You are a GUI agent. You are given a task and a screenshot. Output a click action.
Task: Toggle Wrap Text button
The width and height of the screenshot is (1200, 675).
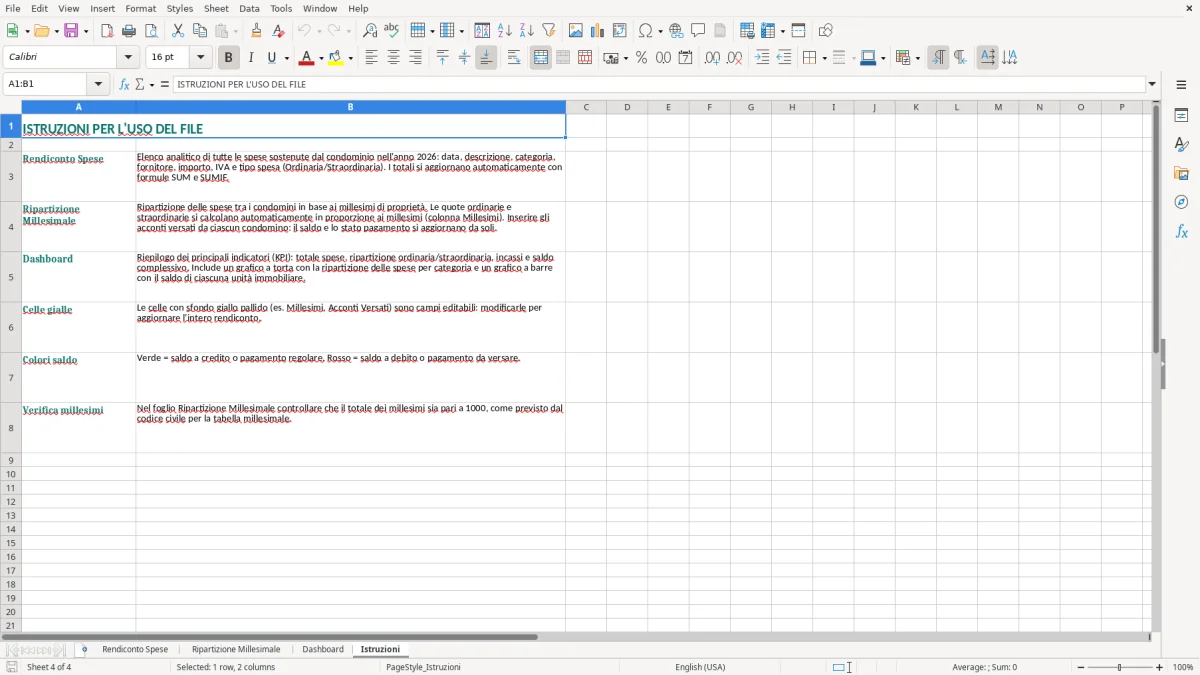click(x=514, y=58)
